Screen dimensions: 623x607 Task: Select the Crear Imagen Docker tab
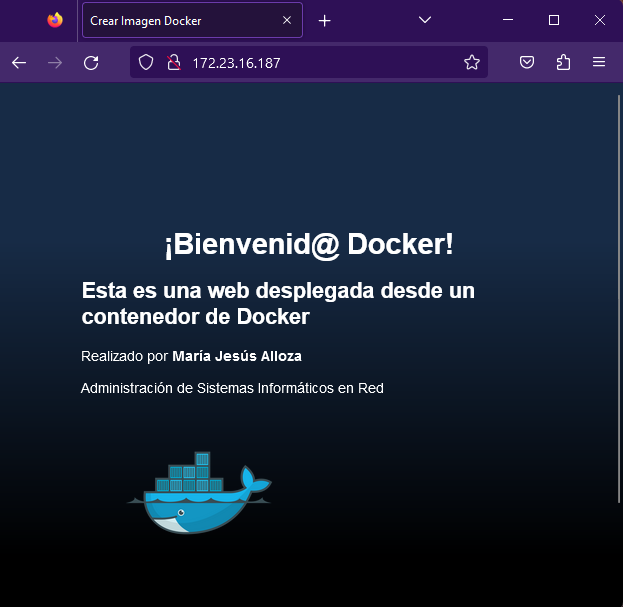point(180,20)
